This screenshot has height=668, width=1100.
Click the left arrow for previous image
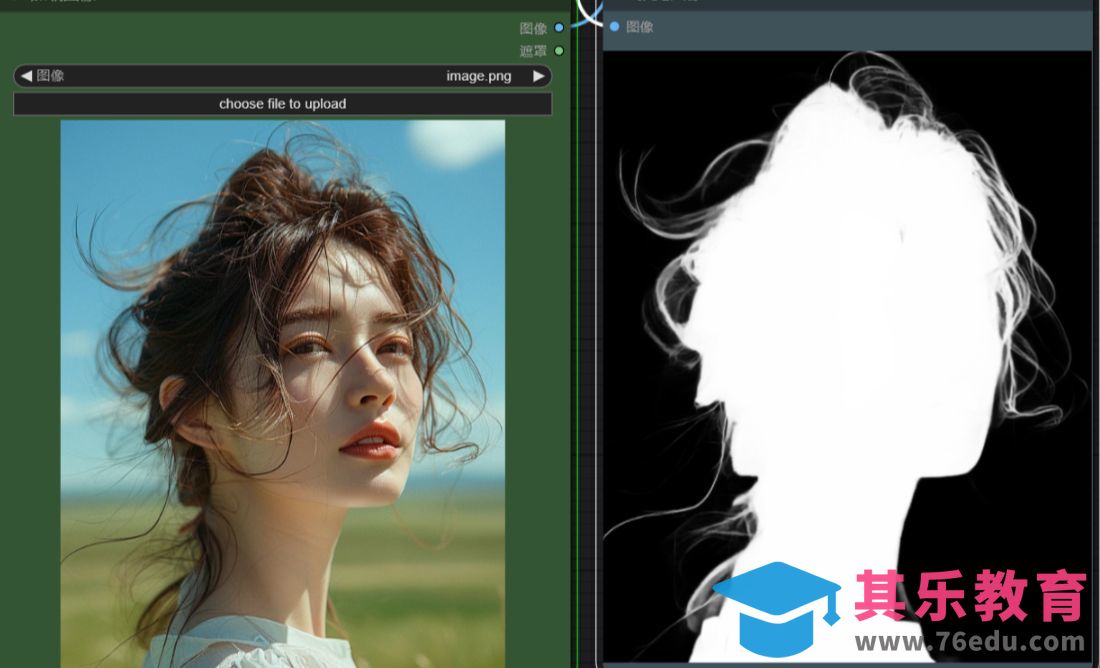pos(26,76)
